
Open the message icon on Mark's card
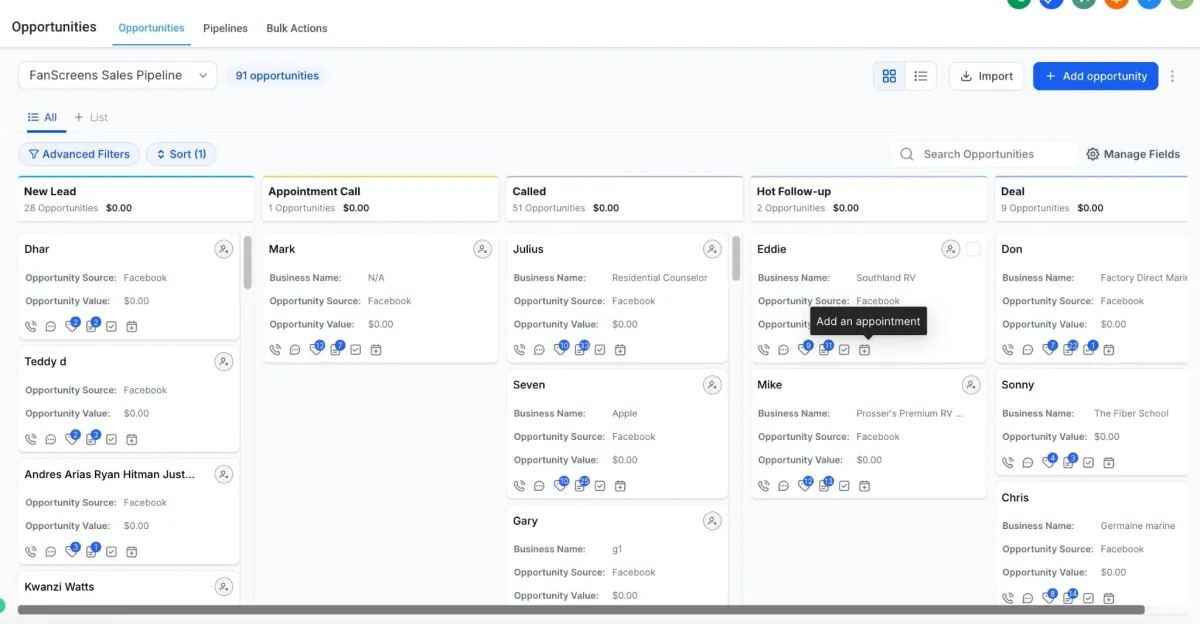[295, 350]
